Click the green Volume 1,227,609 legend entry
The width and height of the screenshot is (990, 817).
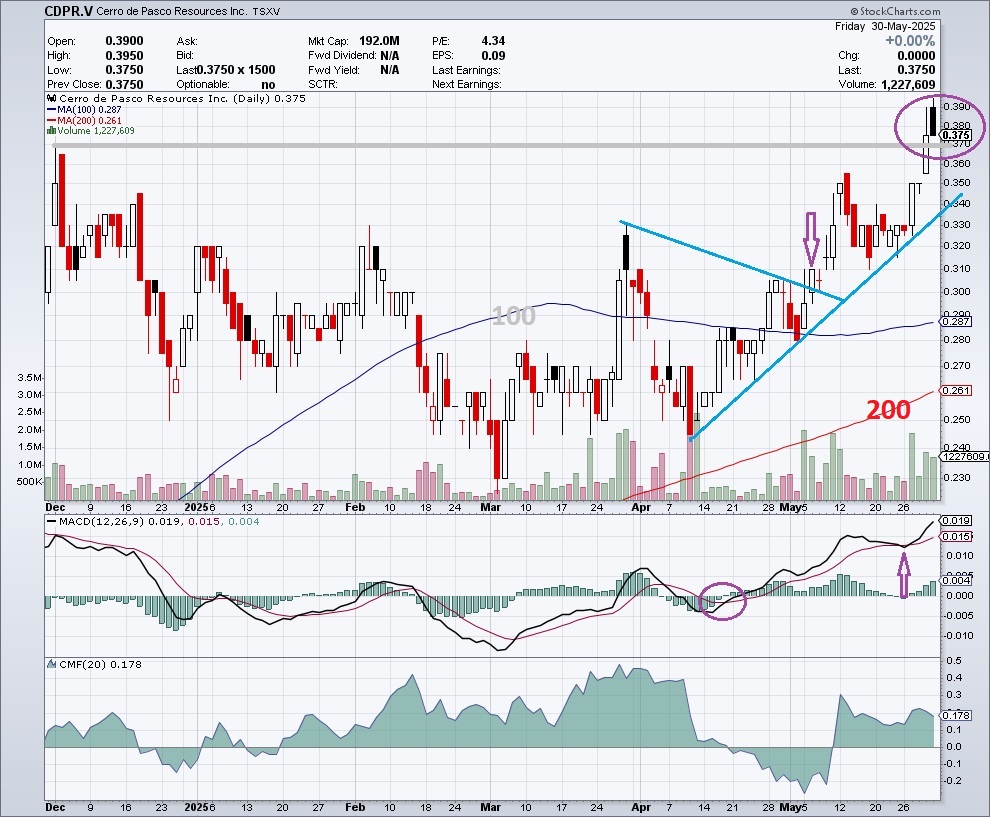click(x=96, y=131)
